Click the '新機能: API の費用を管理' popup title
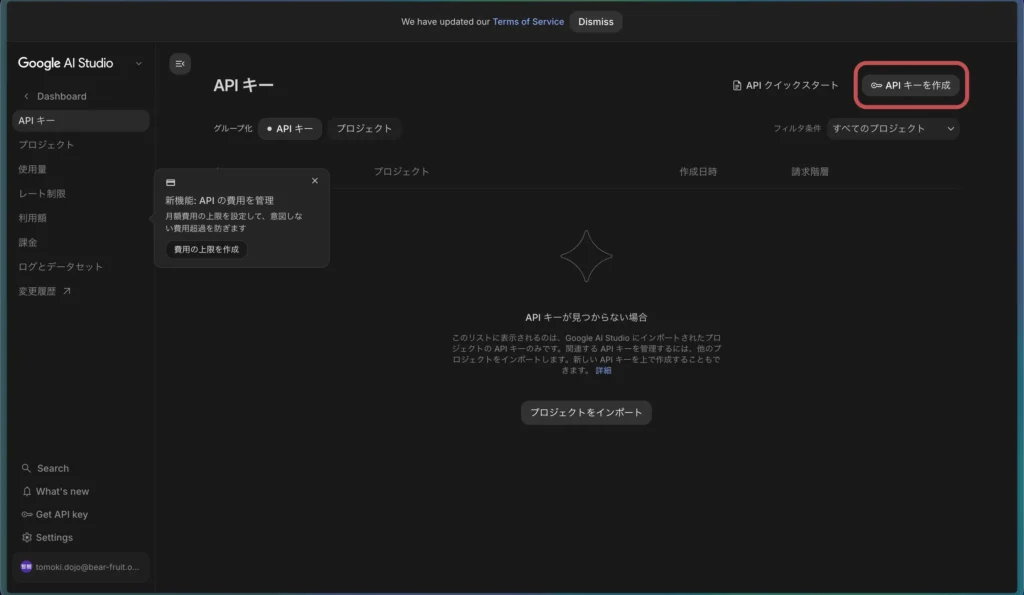The height and width of the screenshot is (595, 1024). (x=219, y=201)
